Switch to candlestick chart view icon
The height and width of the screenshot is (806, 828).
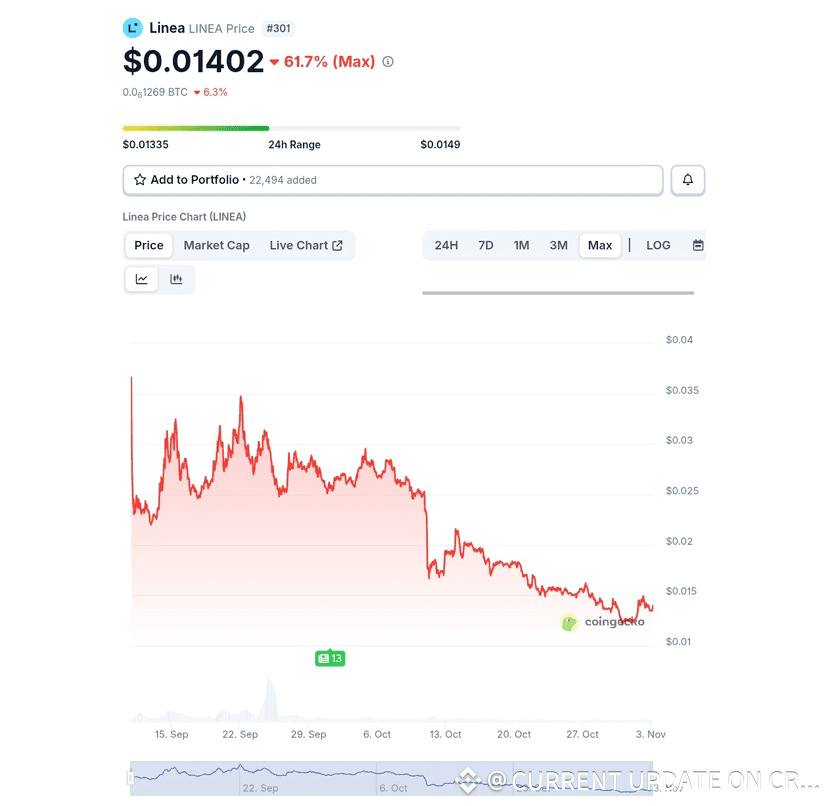(176, 279)
